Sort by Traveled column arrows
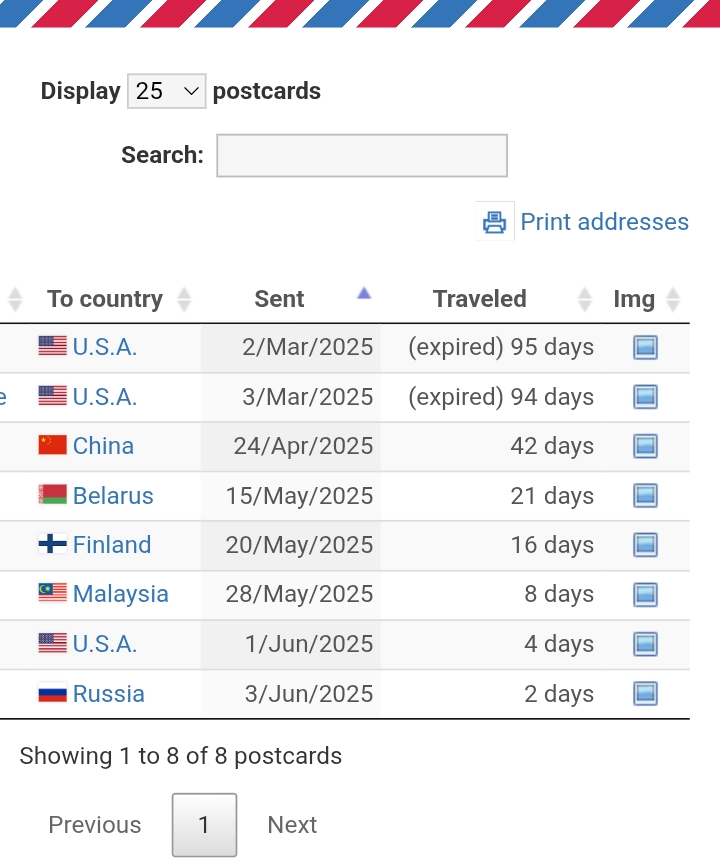 (585, 300)
